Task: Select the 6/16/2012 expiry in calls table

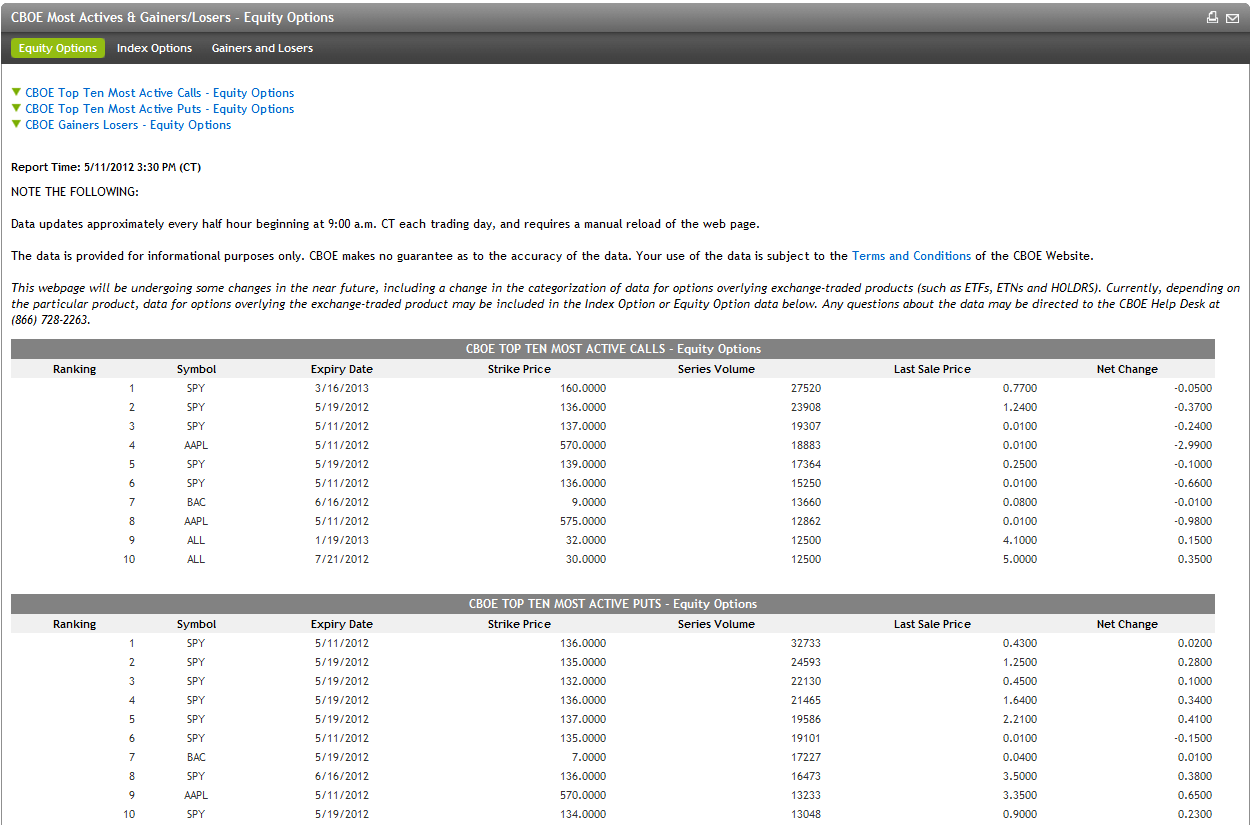Action: (x=342, y=502)
